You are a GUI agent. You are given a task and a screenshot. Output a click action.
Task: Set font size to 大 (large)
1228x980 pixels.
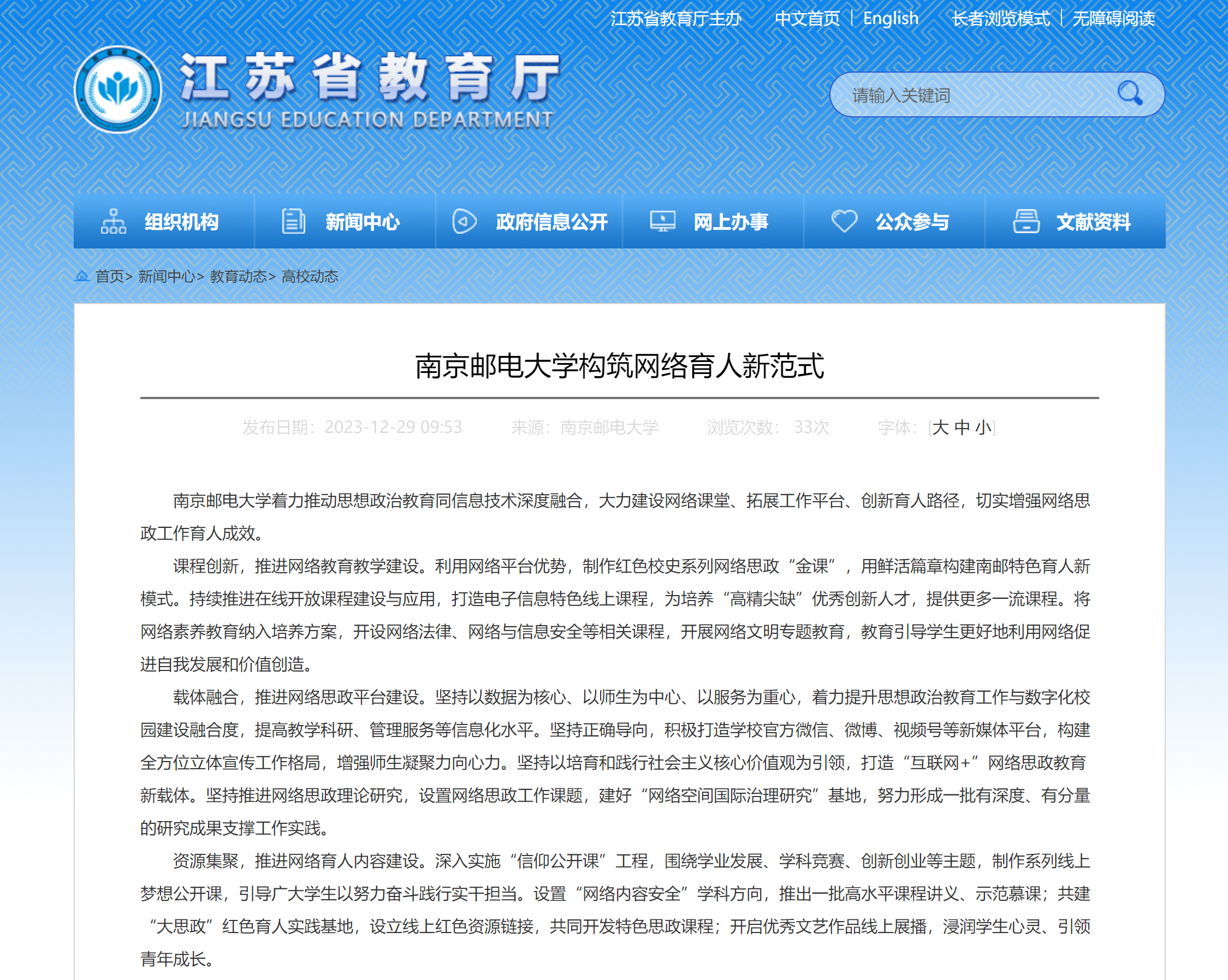click(940, 427)
